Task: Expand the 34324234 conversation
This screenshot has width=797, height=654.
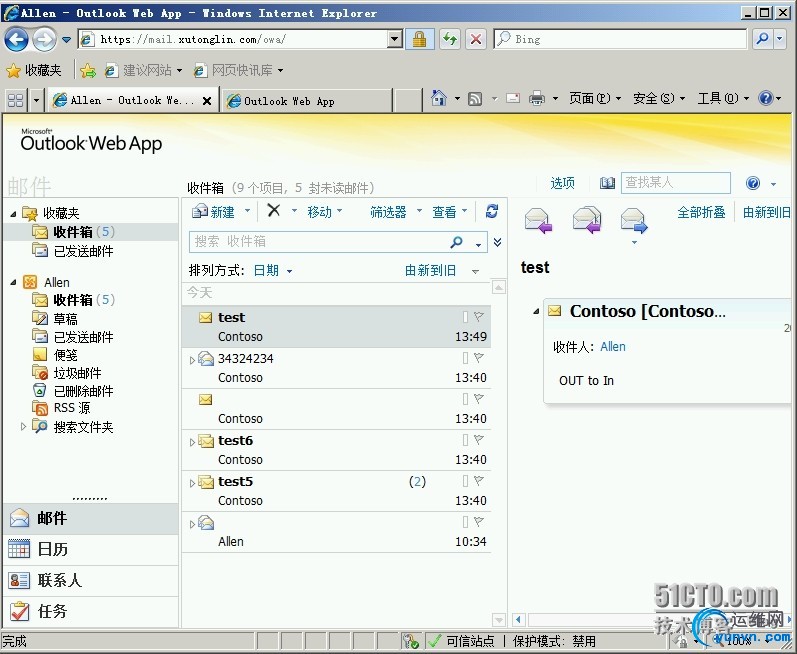Action: coord(192,360)
